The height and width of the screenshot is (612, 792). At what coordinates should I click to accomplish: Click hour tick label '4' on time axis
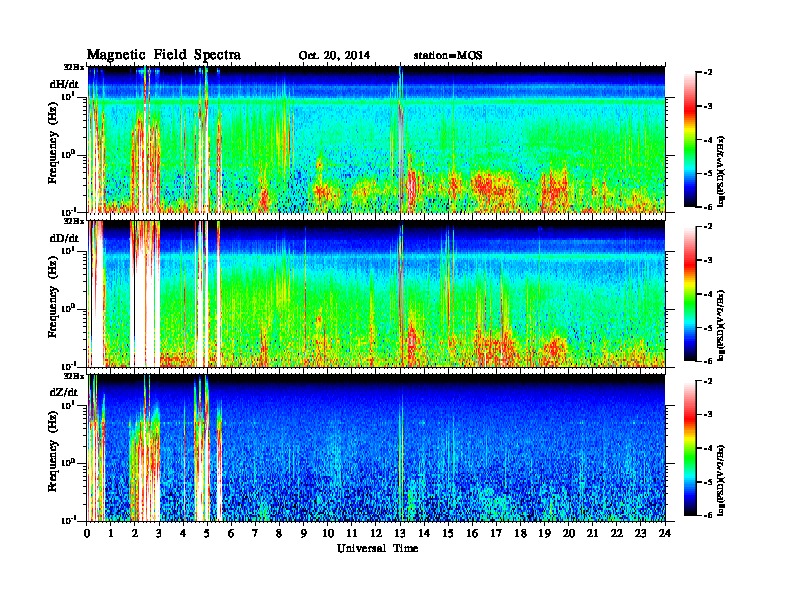click(x=183, y=534)
